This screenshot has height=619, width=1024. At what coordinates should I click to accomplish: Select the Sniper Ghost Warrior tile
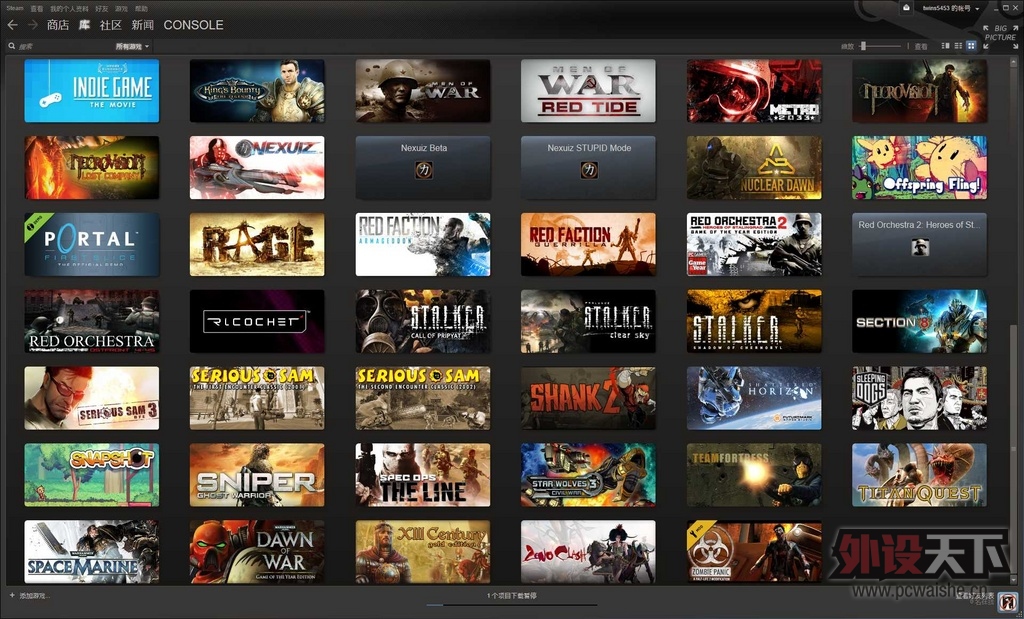(257, 475)
